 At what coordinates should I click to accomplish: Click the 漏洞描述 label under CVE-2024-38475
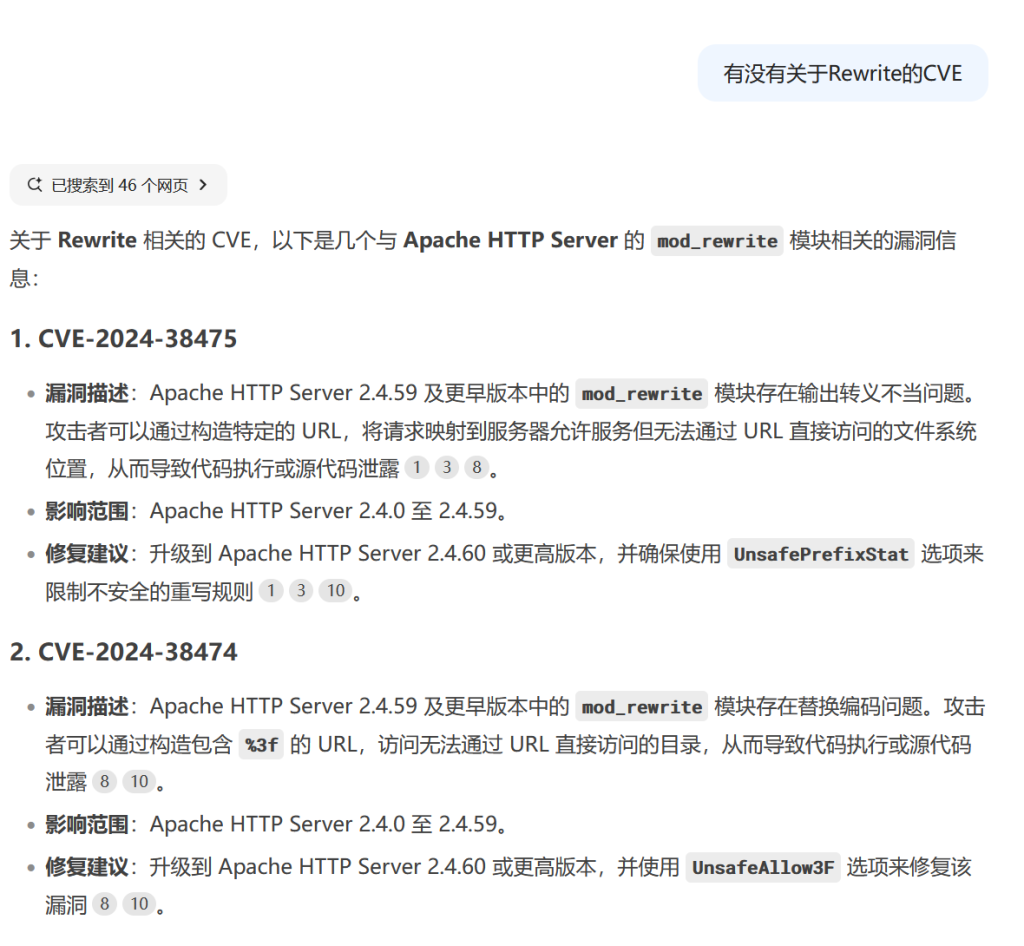(x=87, y=393)
